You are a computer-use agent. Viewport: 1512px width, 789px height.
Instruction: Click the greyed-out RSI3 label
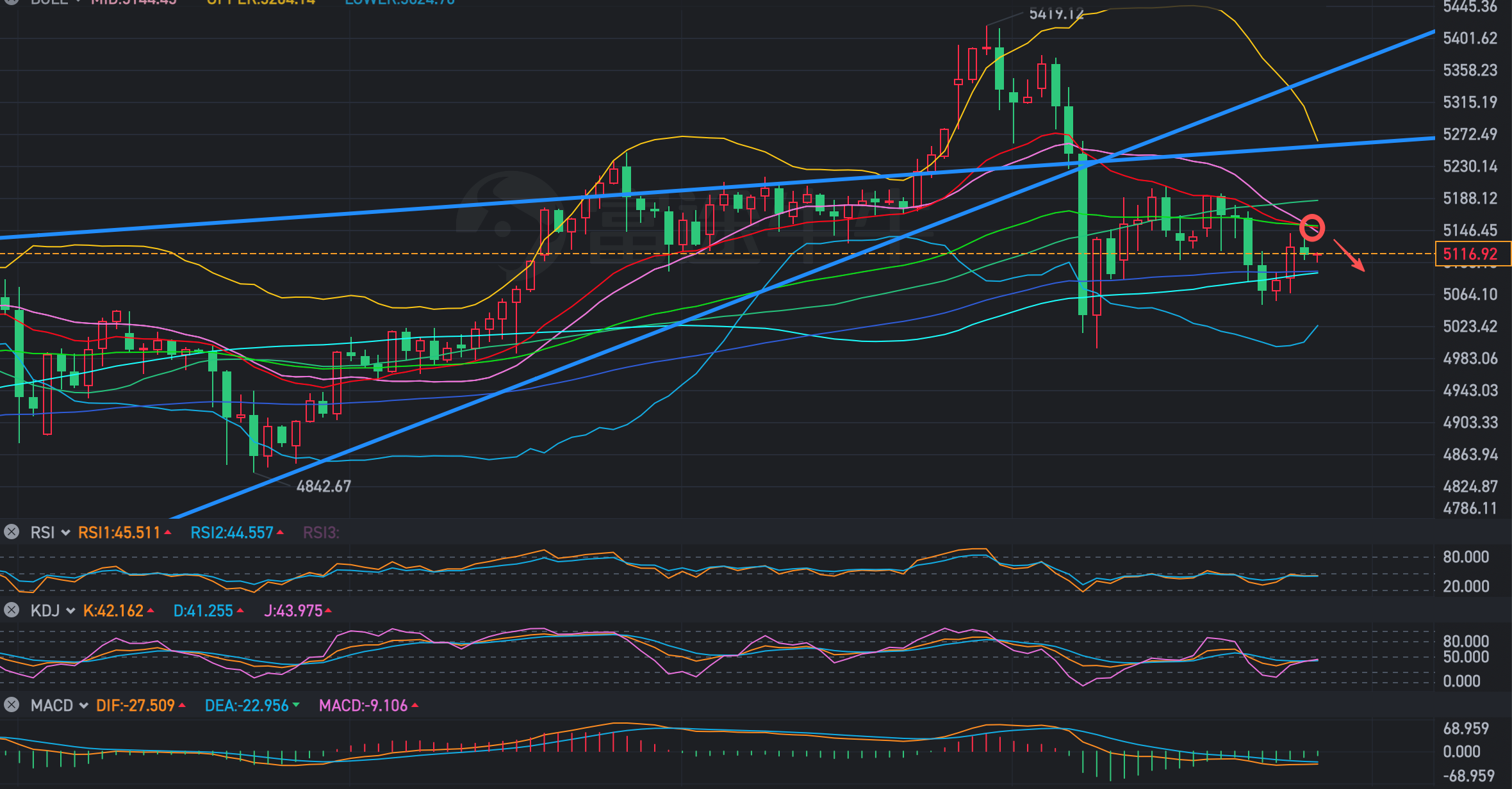[320, 533]
